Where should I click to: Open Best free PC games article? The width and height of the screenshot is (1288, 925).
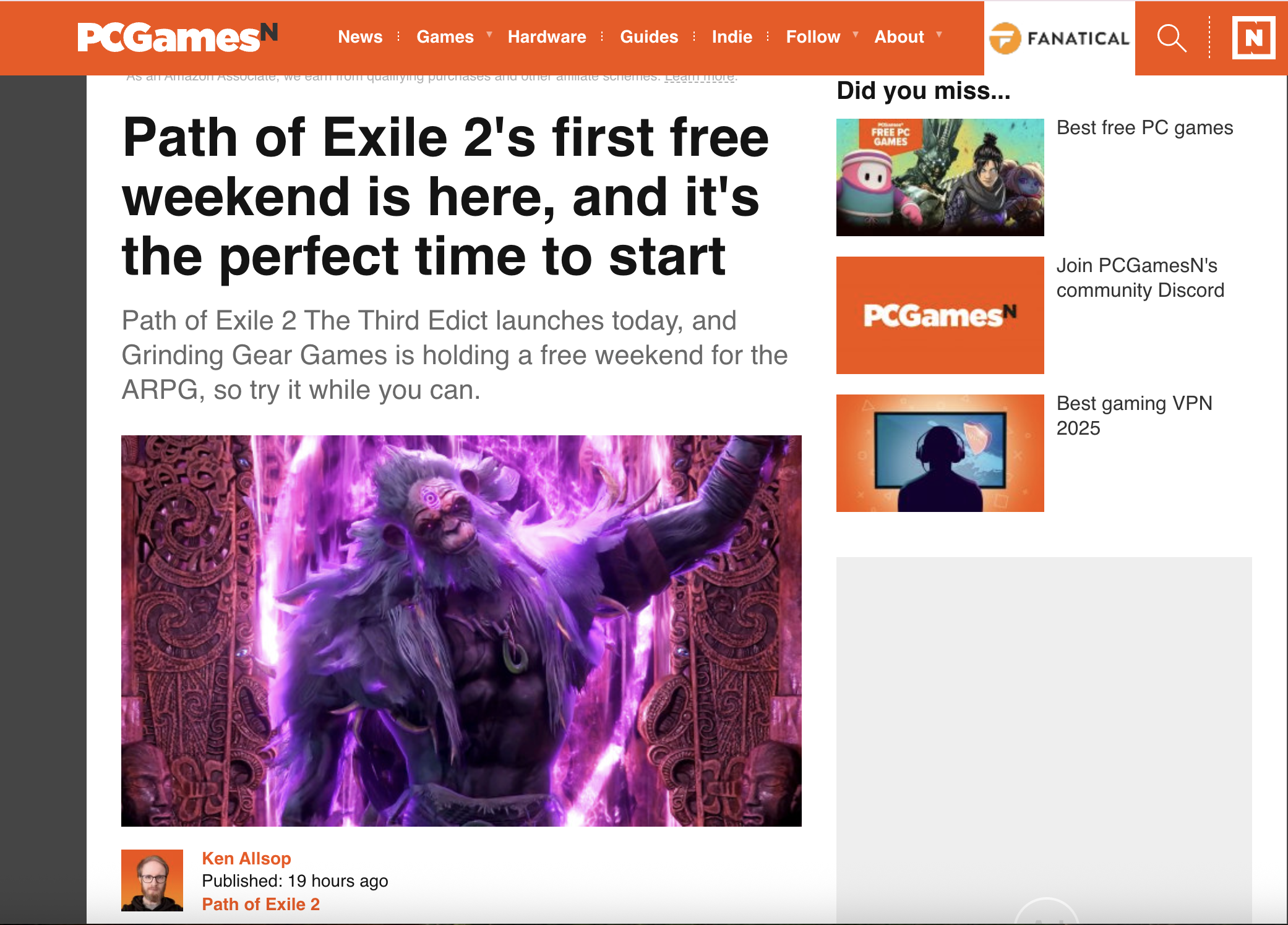1144,127
